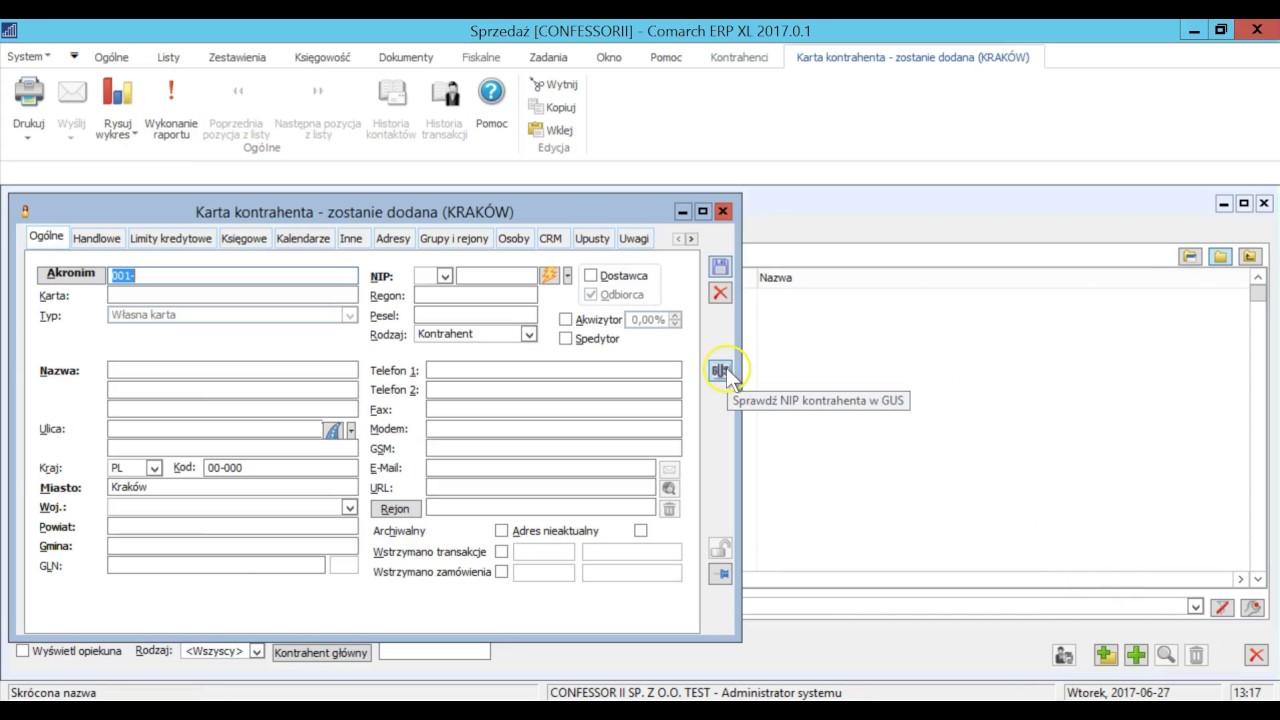Click the lightning icon next to NIP
Image resolution: width=1280 pixels, height=720 pixels.
click(x=549, y=276)
